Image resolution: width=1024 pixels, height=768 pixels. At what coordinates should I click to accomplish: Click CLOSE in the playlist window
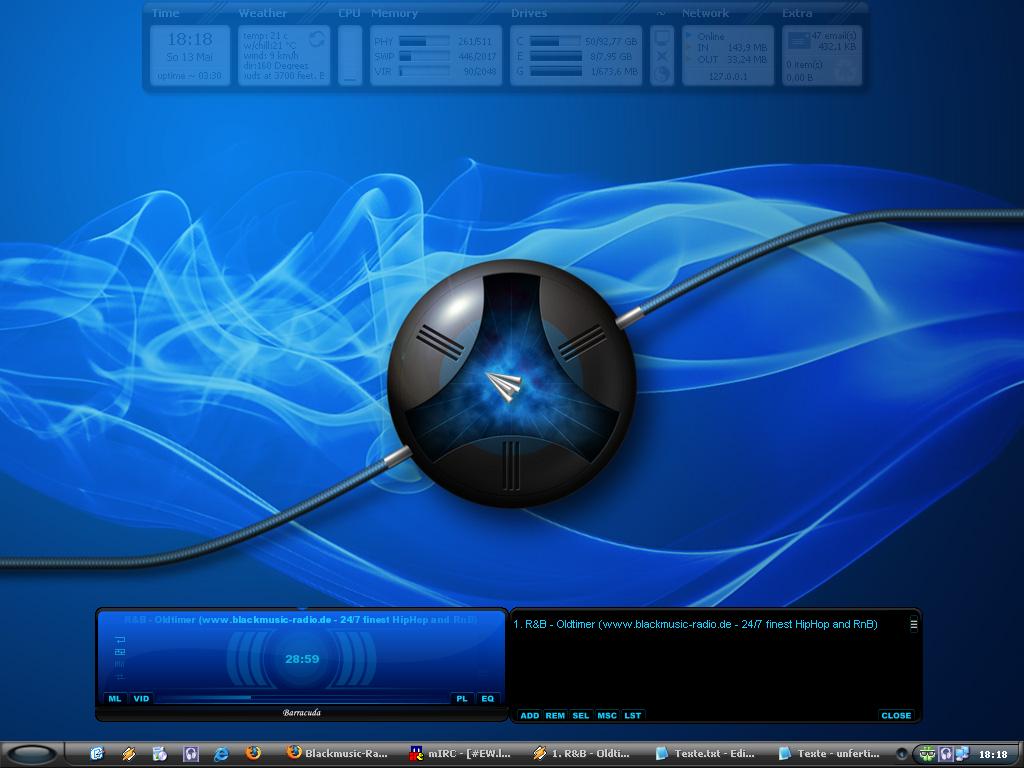click(x=896, y=715)
